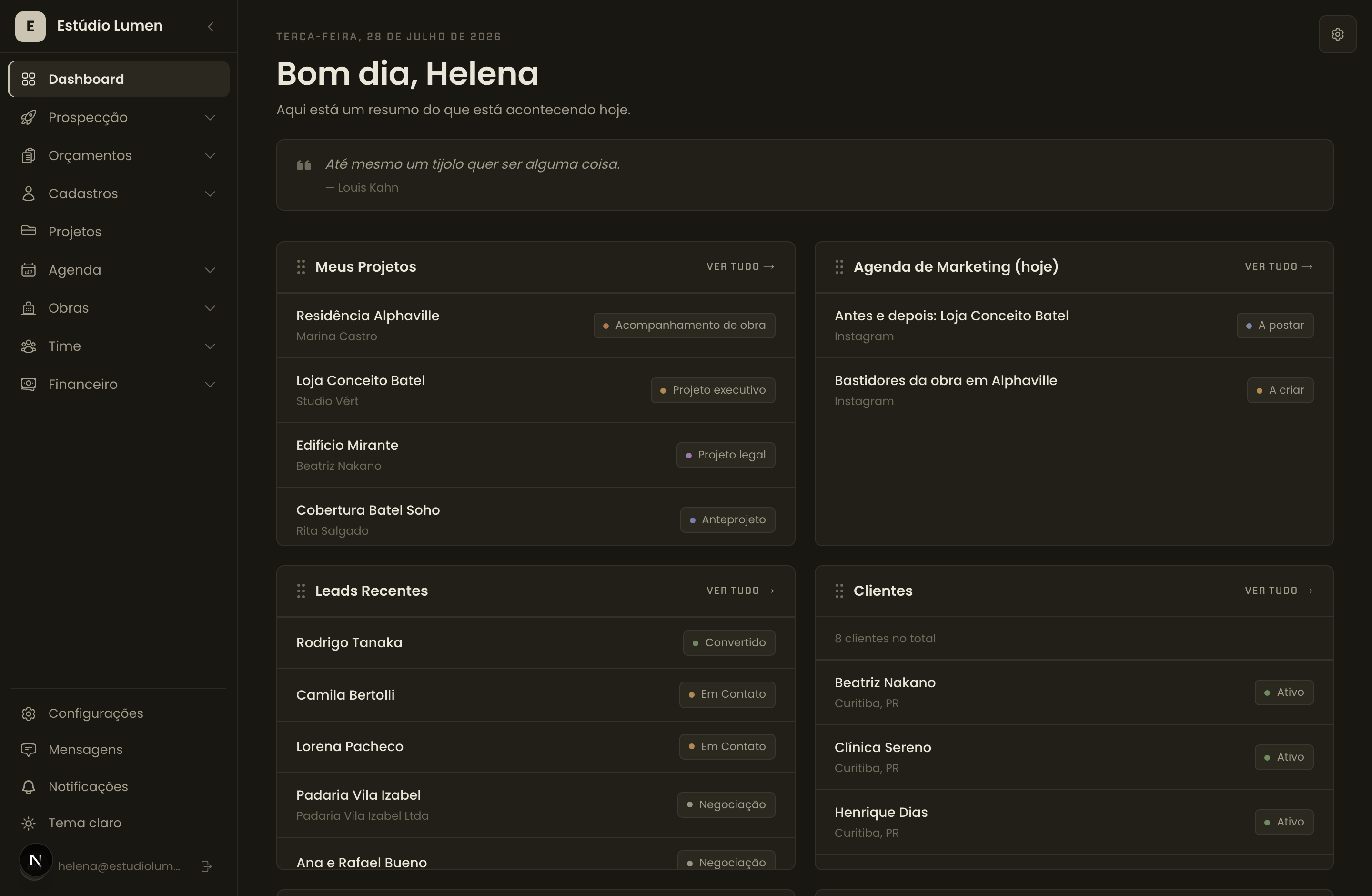
Task: Expand the Cadastros submenu chevron
Action: point(211,193)
